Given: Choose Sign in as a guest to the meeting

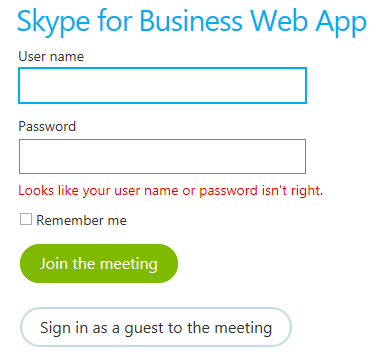Looking at the screenshot, I should click(156, 327).
